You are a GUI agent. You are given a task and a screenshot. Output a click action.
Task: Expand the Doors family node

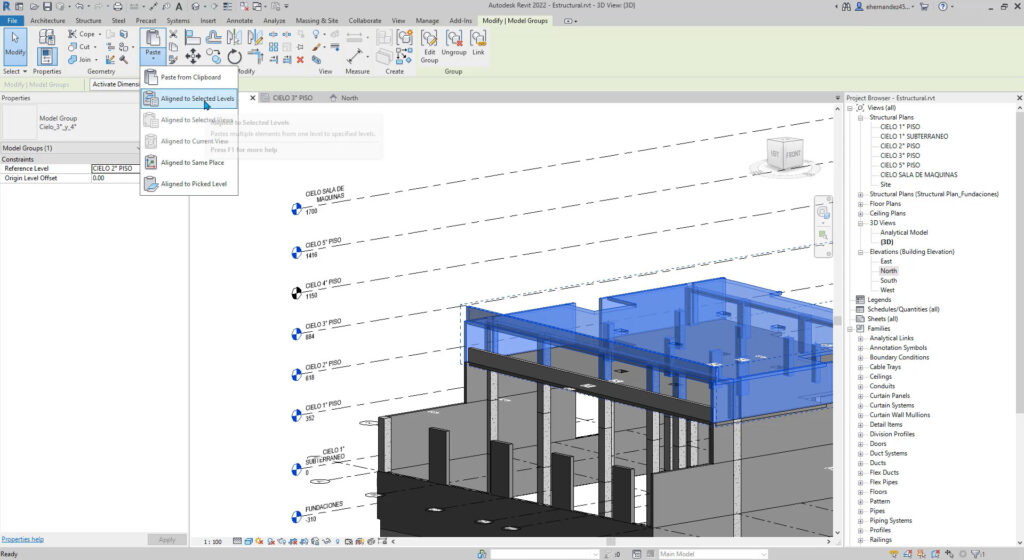pyautogui.click(x=860, y=443)
